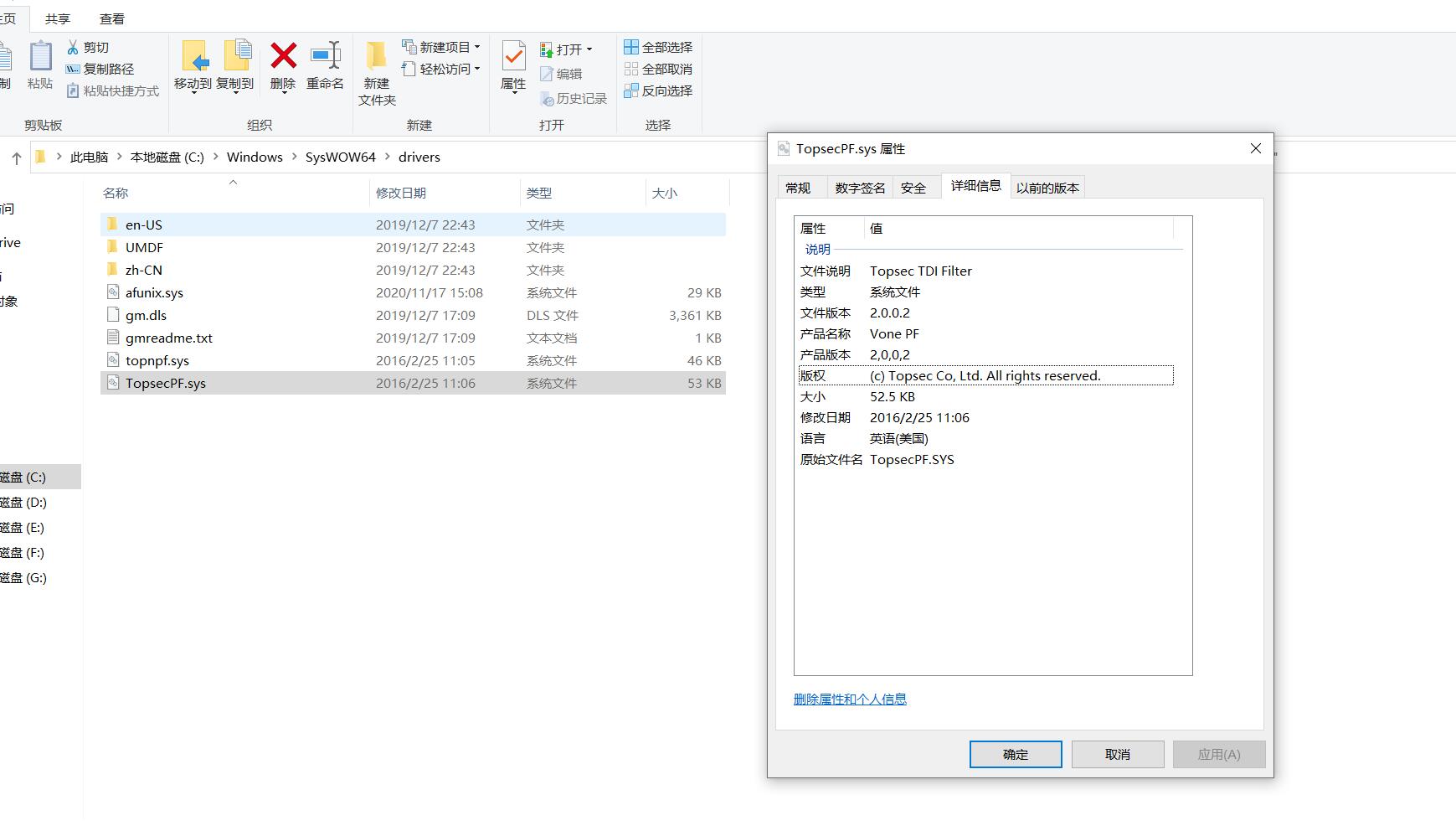Switch to the 以前的版本 (Previous Versions) tab
Viewport: 1456px width, 826px height.
(1047, 188)
